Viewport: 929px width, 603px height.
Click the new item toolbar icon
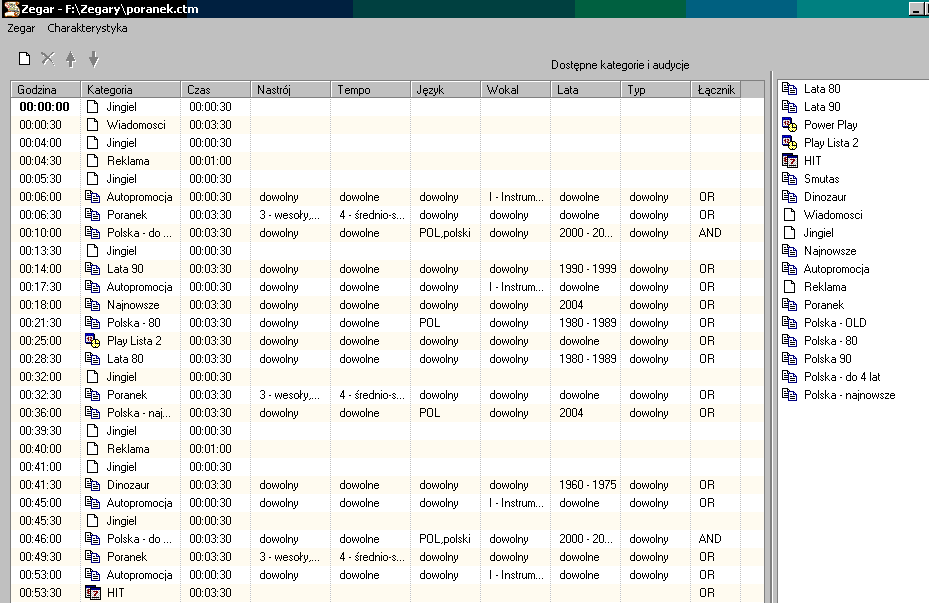pos(24,59)
